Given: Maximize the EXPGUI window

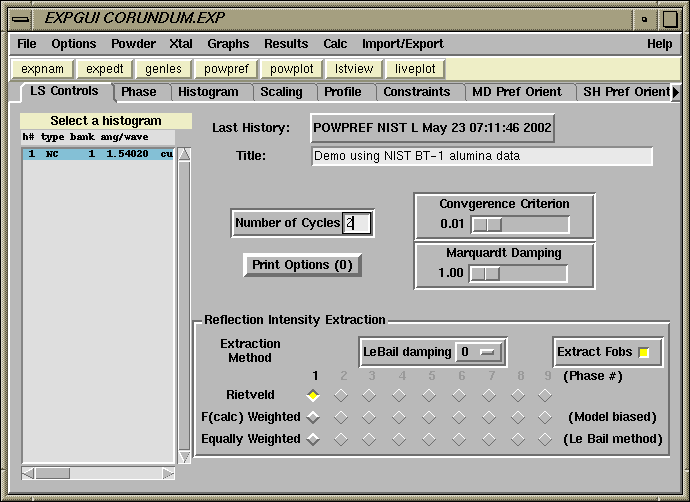Looking at the screenshot, I should [669, 19].
